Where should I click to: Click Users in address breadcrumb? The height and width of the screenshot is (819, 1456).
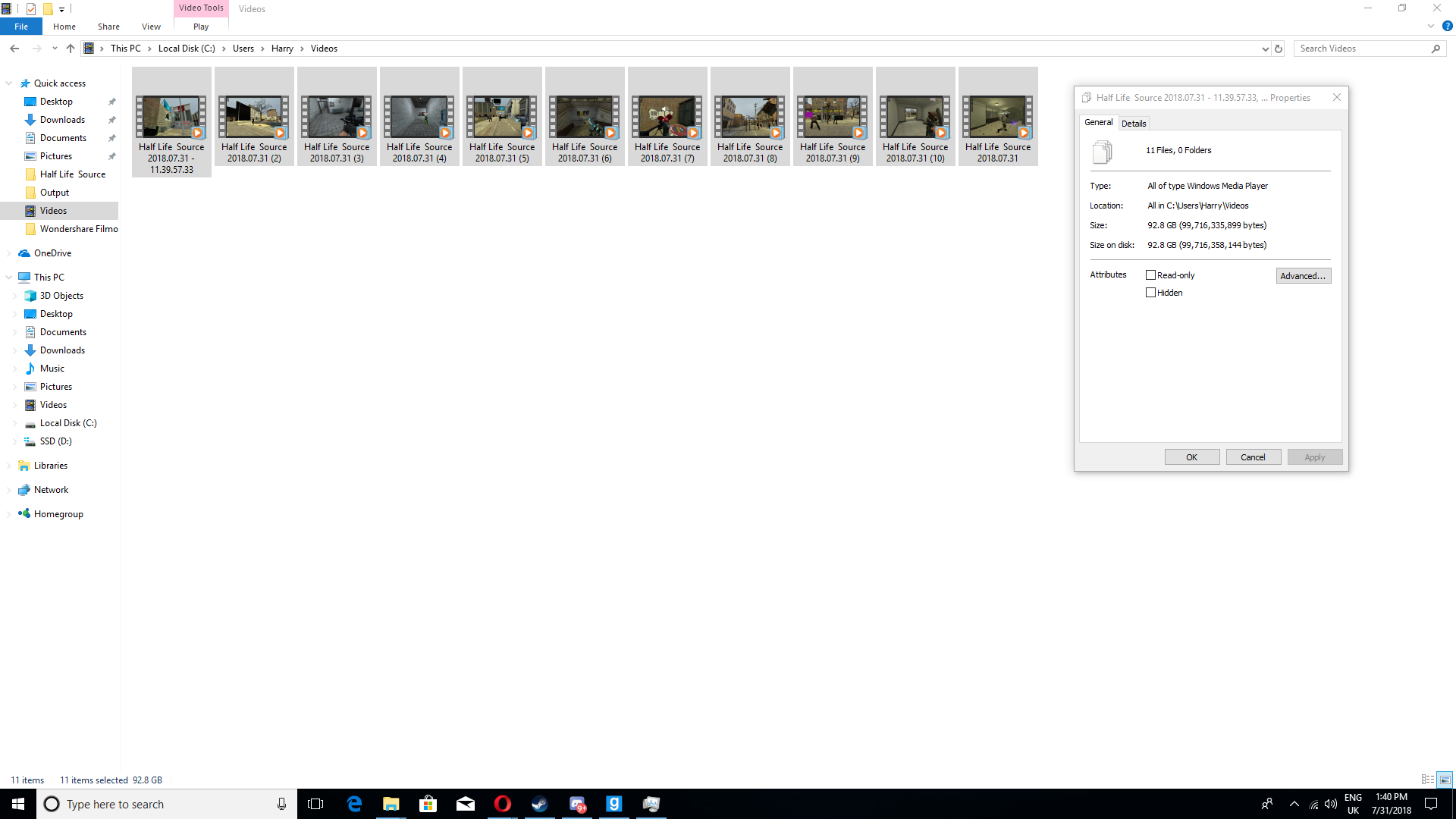(243, 49)
